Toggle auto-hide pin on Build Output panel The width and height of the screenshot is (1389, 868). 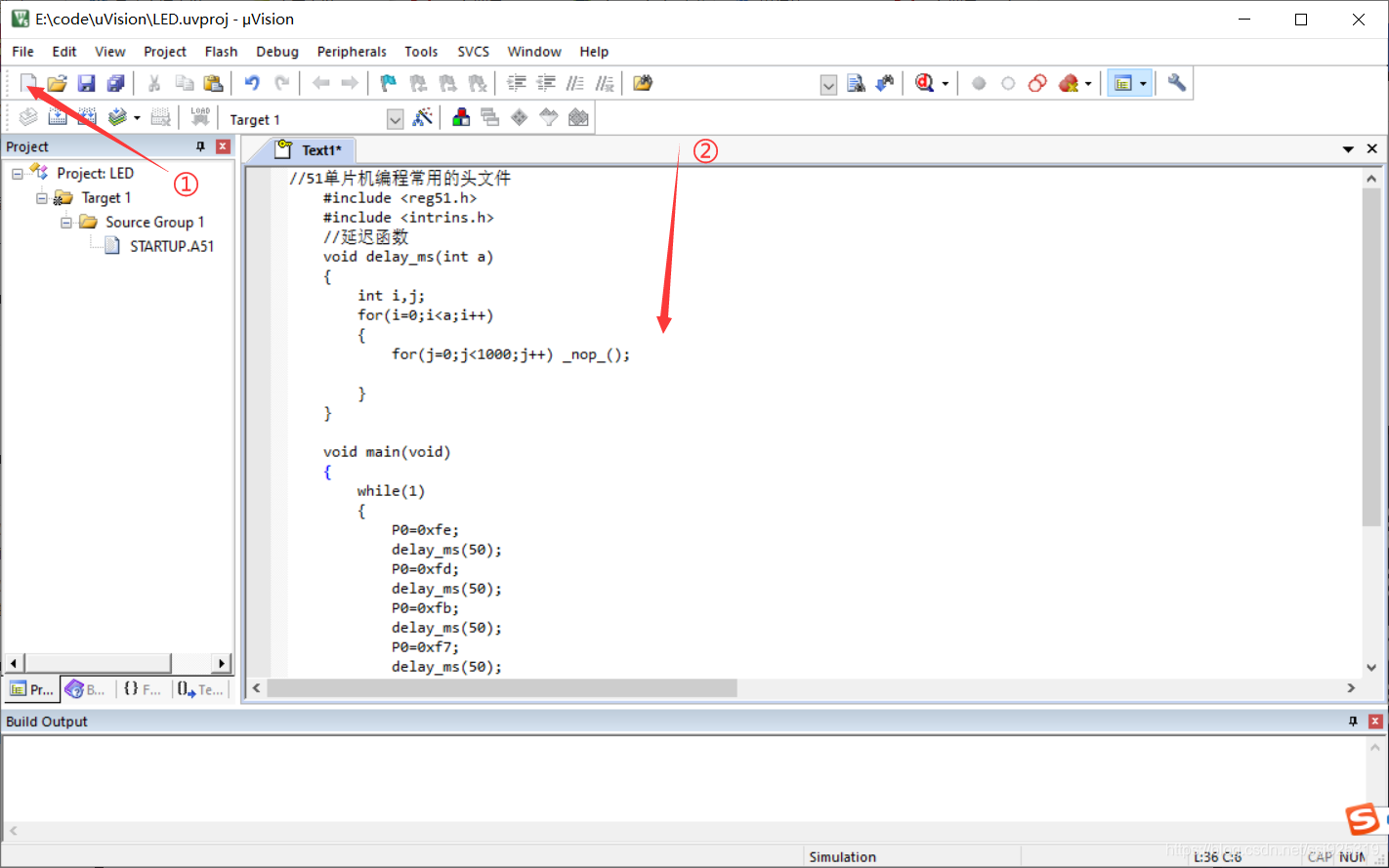click(x=1353, y=722)
